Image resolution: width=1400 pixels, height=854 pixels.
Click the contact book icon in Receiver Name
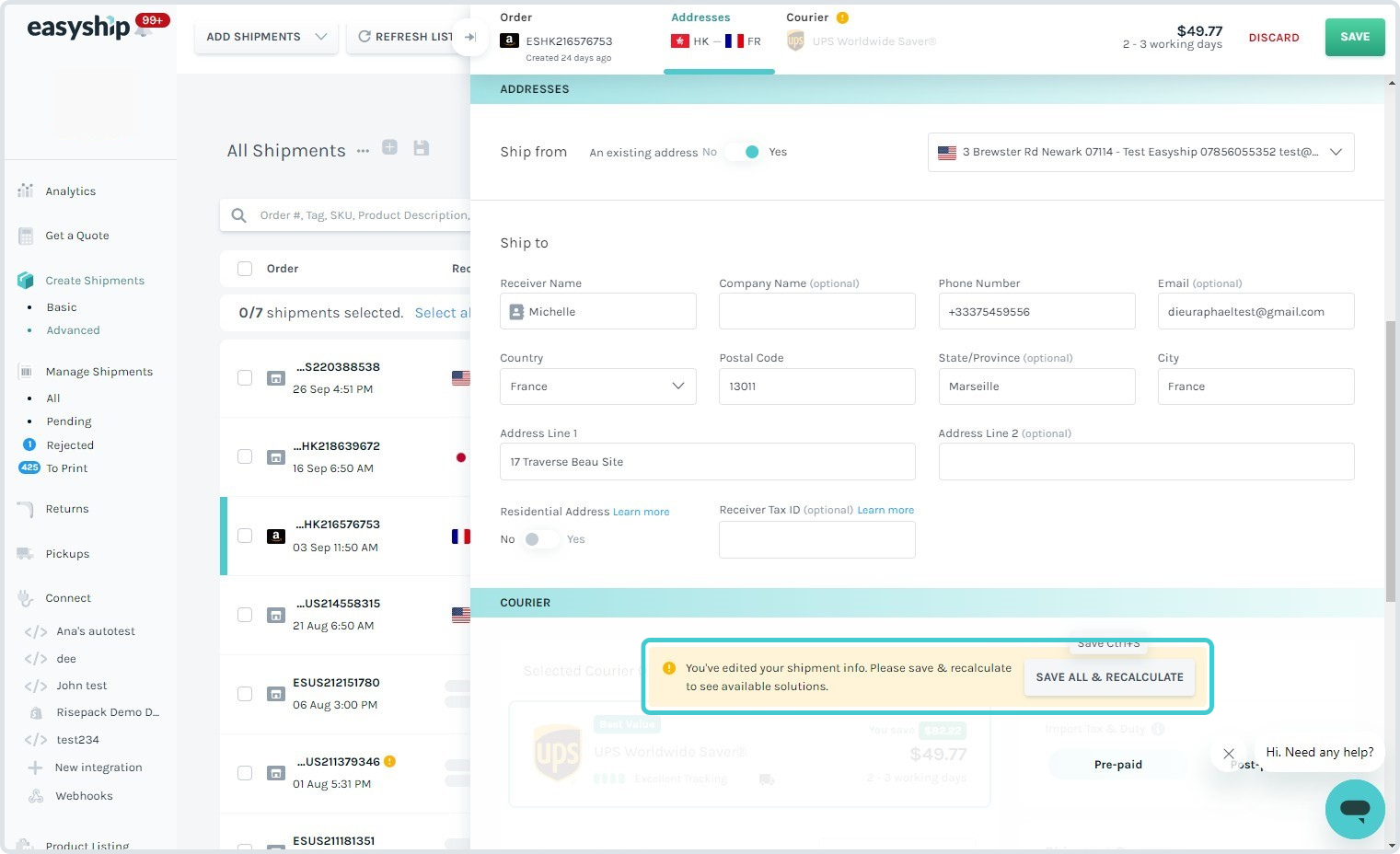[516, 312]
